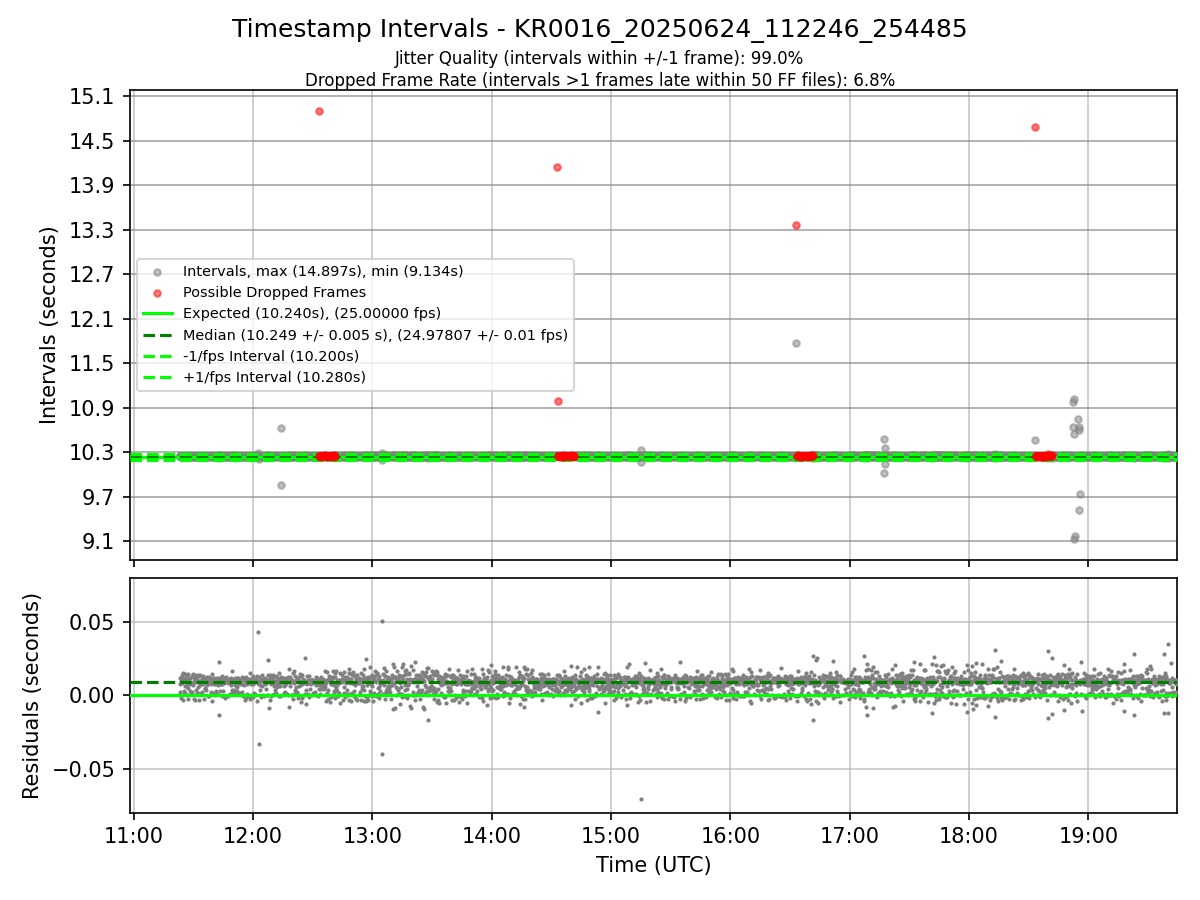Click legend entry 'Intervals, max (14.897s), min (9.134s)'
This screenshot has height=900, width=1200.
(323, 271)
